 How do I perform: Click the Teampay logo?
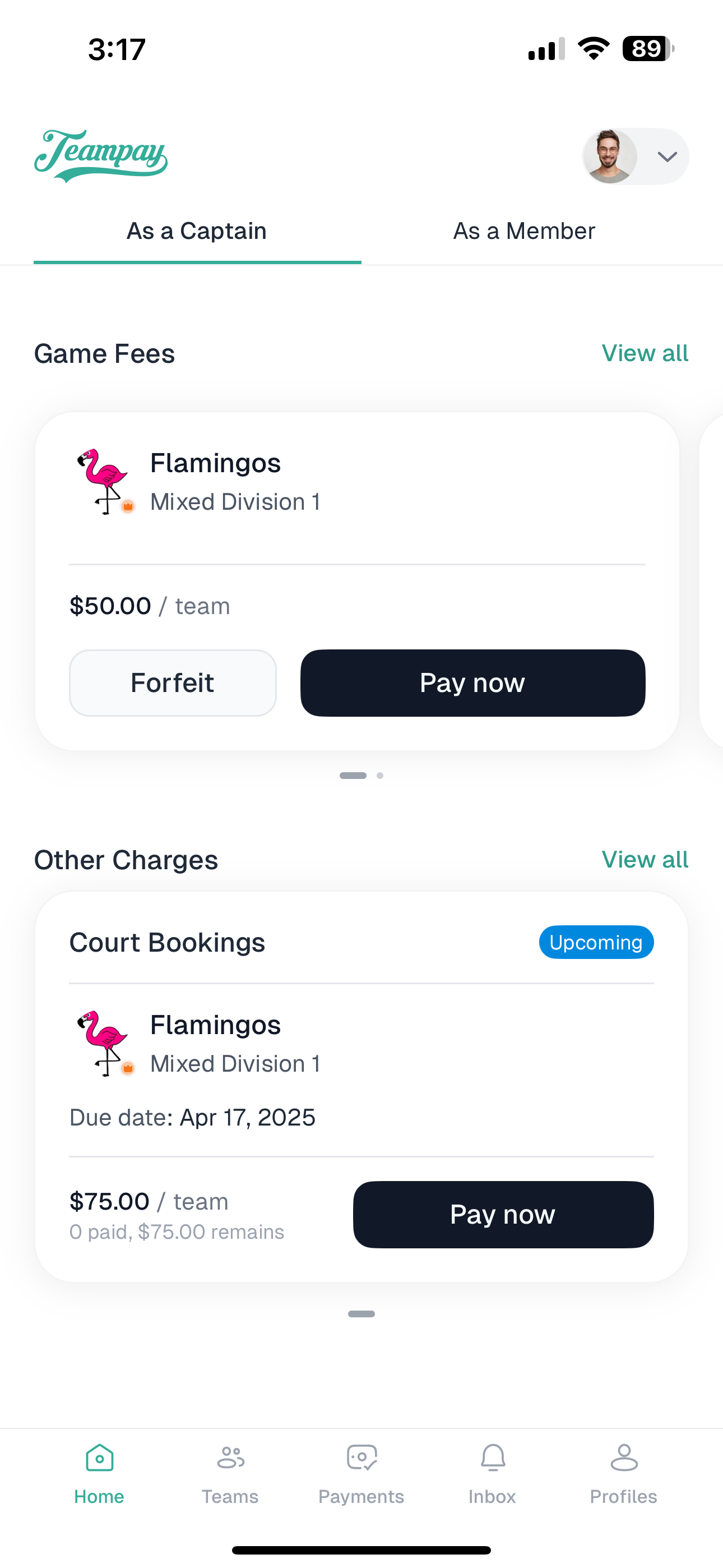tap(101, 155)
